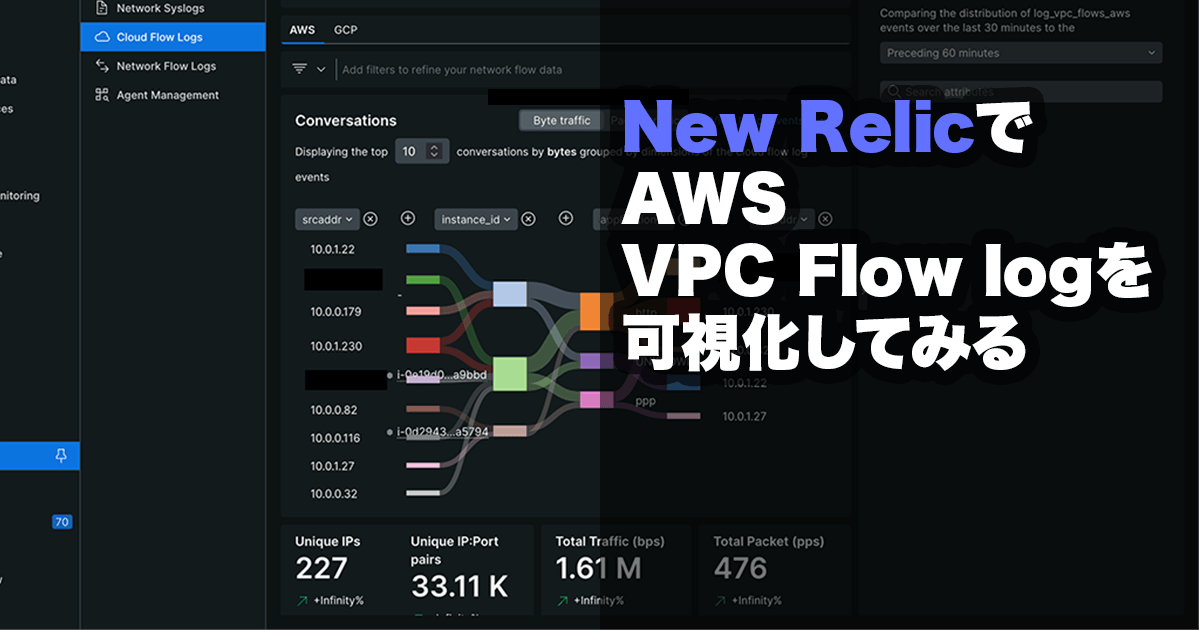This screenshot has width=1200, height=630.
Task: Click the ppp label in the Sankey chart
Action: 645,401
